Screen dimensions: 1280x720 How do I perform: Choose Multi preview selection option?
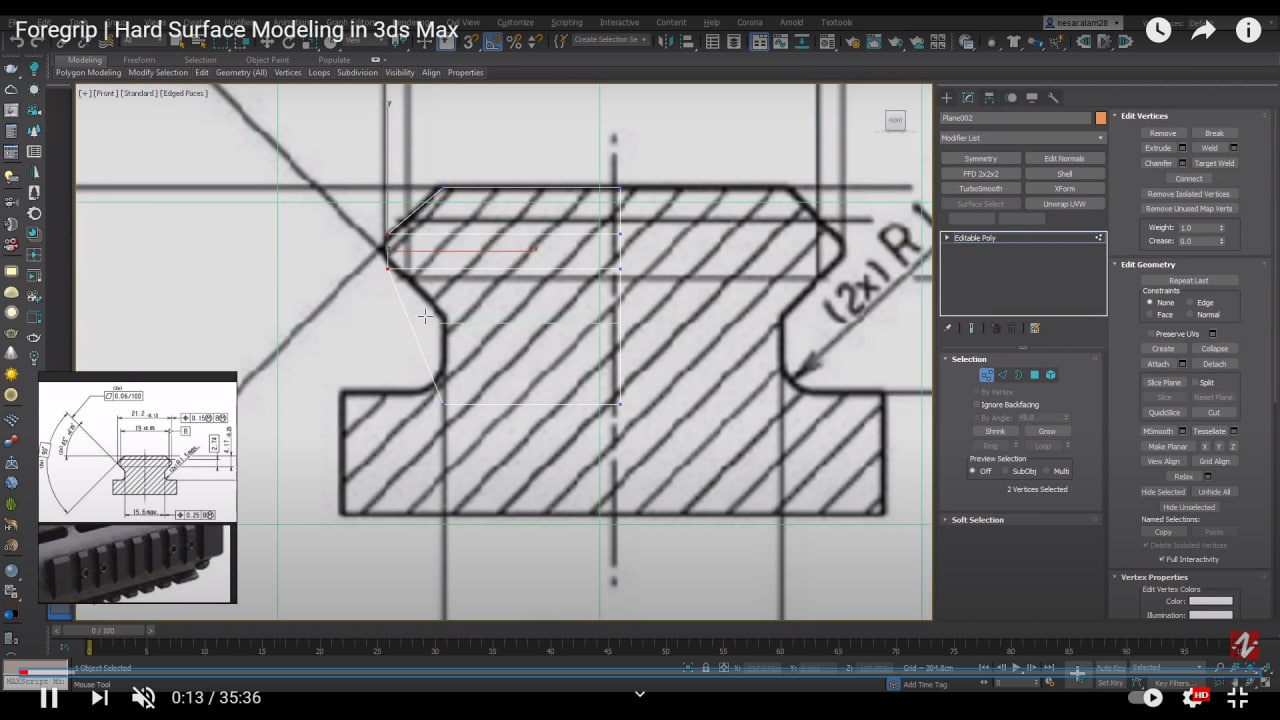click(x=1046, y=471)
